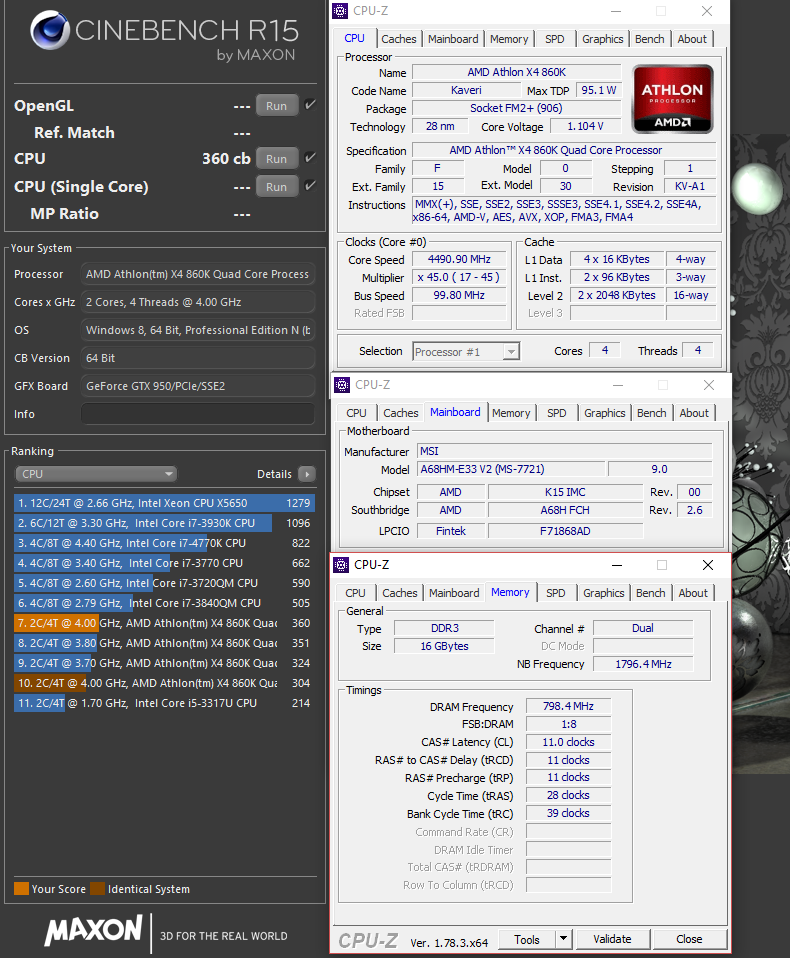The height and width of the screenshot is (958, 790).
Task: Run the OpenGL benchmark
Action: click(277, 106)
